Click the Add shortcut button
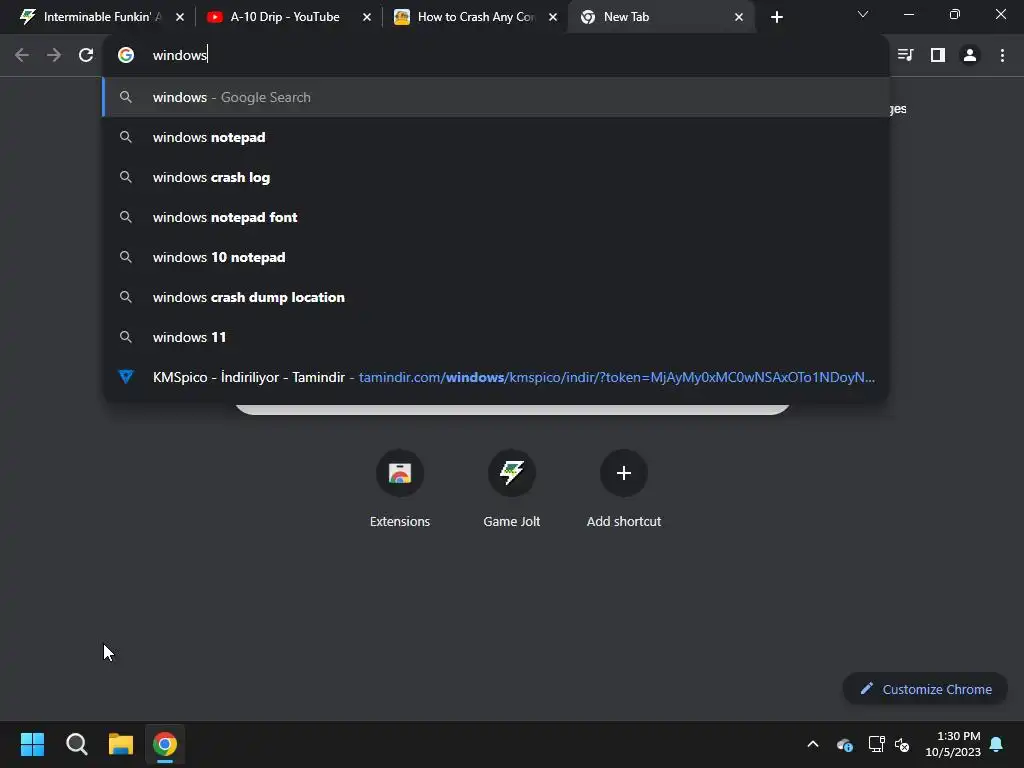This screenshot has height=768, width=1024. (x=624, y=489)
